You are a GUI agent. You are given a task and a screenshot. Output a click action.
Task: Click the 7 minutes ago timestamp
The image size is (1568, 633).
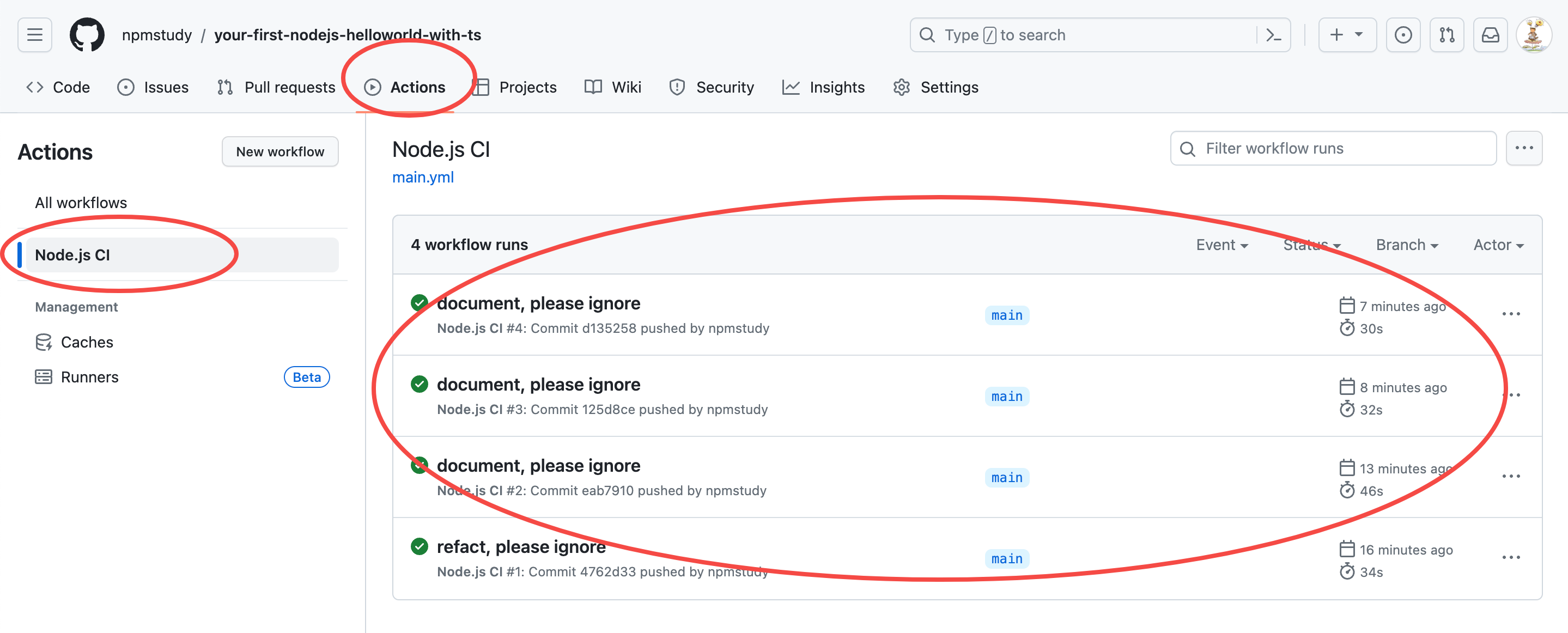pos(1402,306)
